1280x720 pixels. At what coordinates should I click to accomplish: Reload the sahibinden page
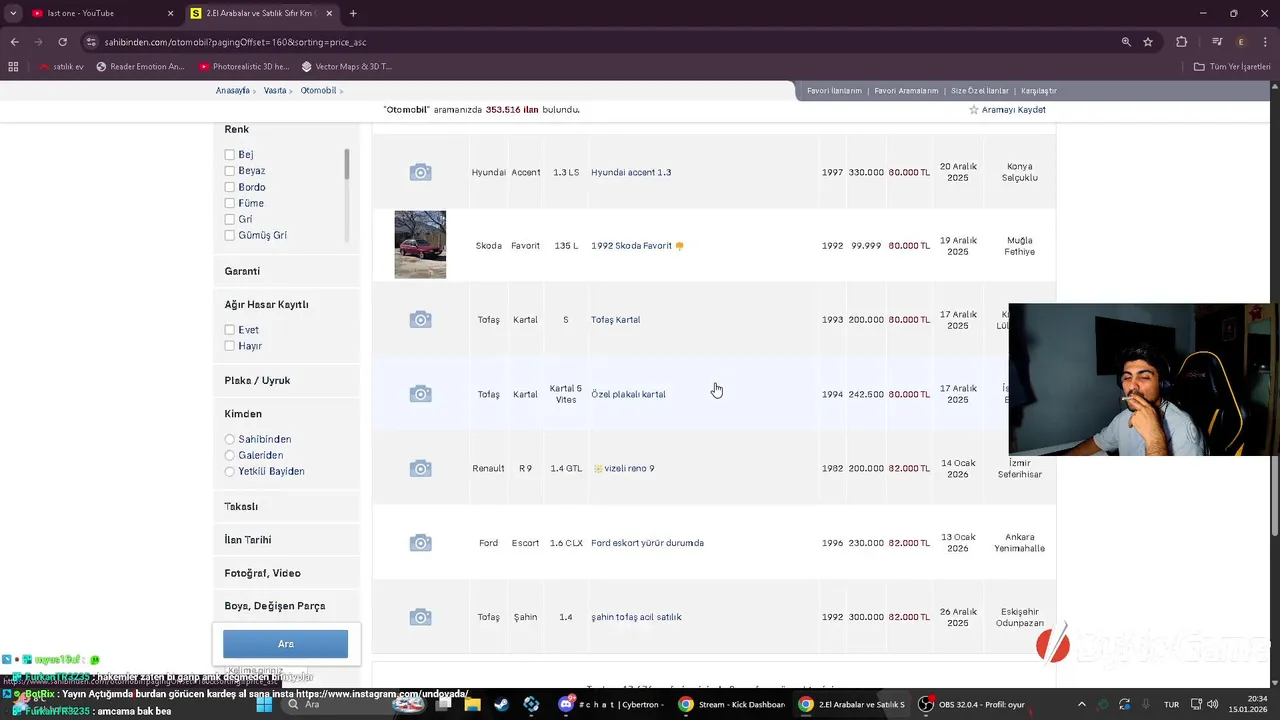(62, 42)
